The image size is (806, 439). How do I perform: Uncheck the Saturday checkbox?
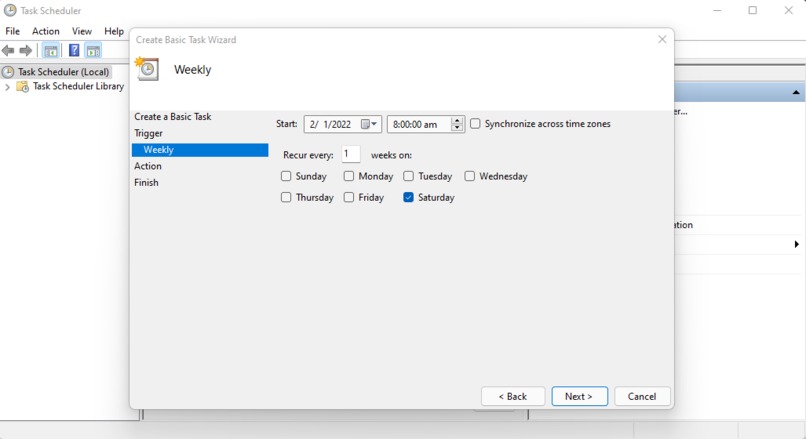(x=408, y=197)
